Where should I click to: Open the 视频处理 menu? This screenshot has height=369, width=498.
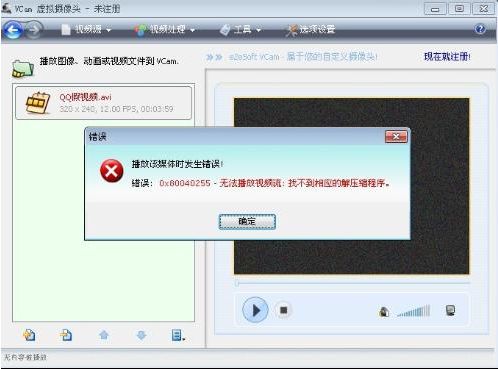point(165,29)
